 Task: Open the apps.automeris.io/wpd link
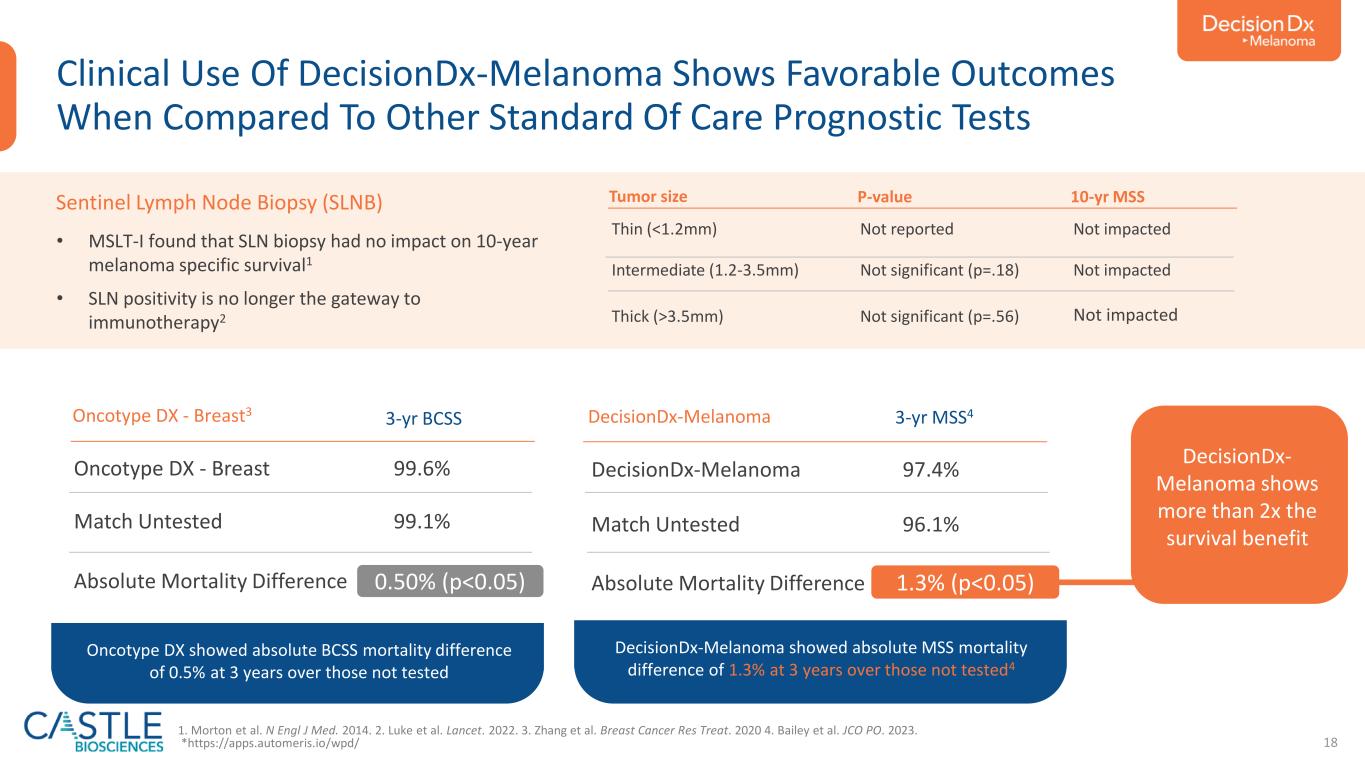(x=270, y=745)
